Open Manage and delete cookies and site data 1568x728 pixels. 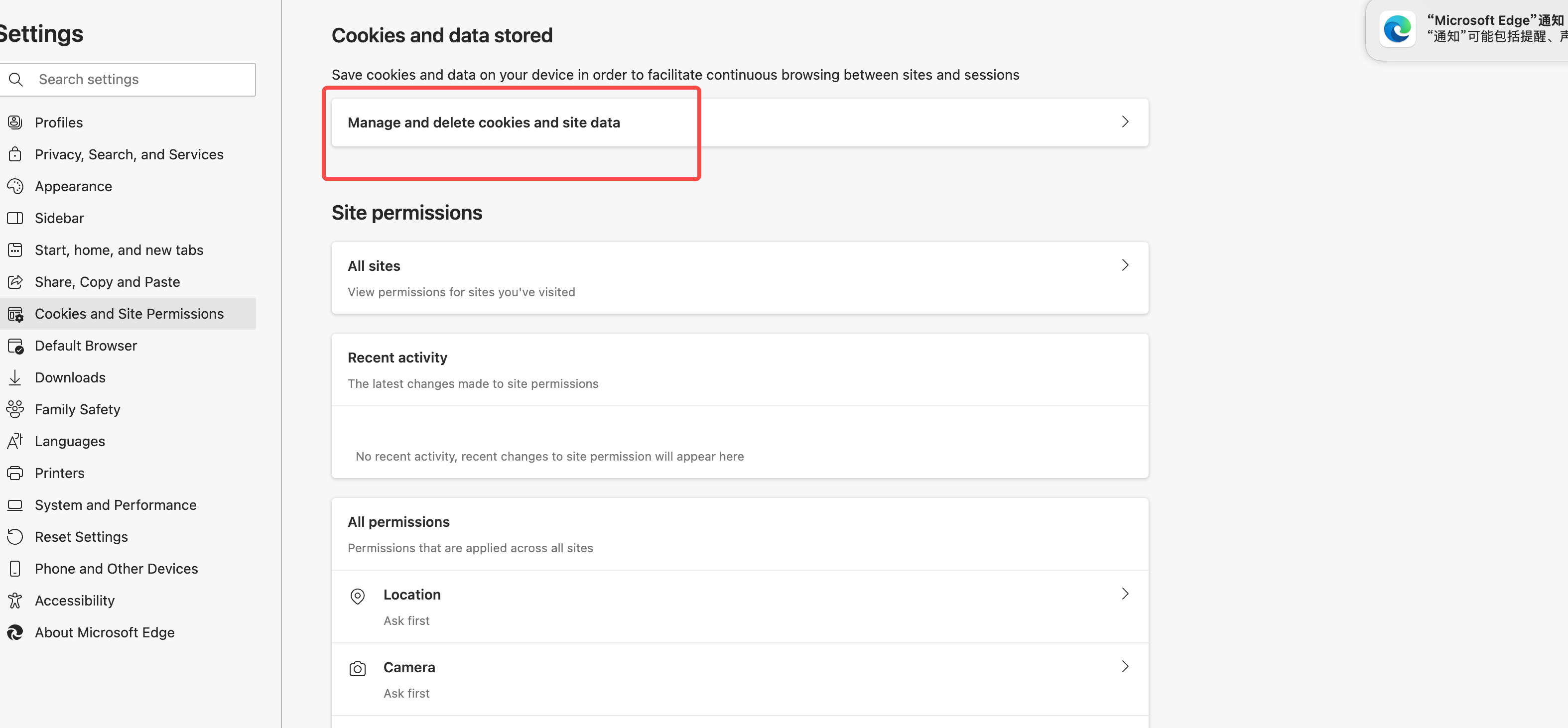coord(483,122)
